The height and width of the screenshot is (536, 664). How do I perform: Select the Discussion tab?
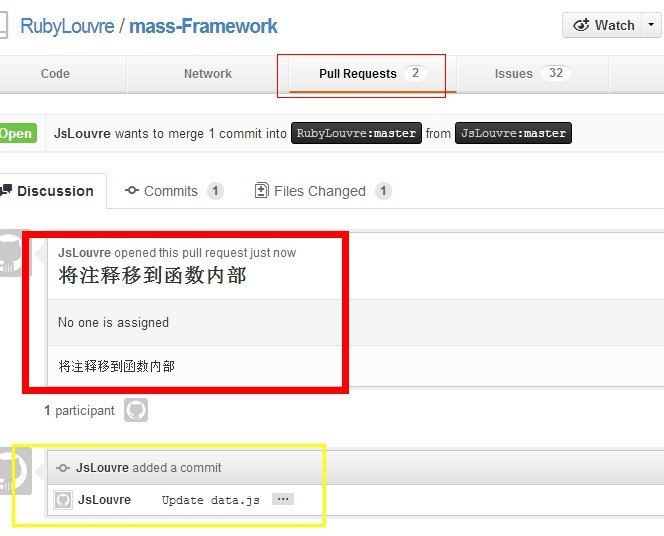[53, 191]
